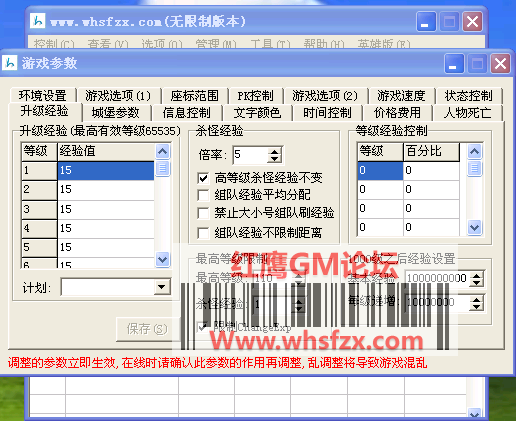The image size is (516, 421).
Task: Select the 游戏速度 tab
Action: (401, 96)
